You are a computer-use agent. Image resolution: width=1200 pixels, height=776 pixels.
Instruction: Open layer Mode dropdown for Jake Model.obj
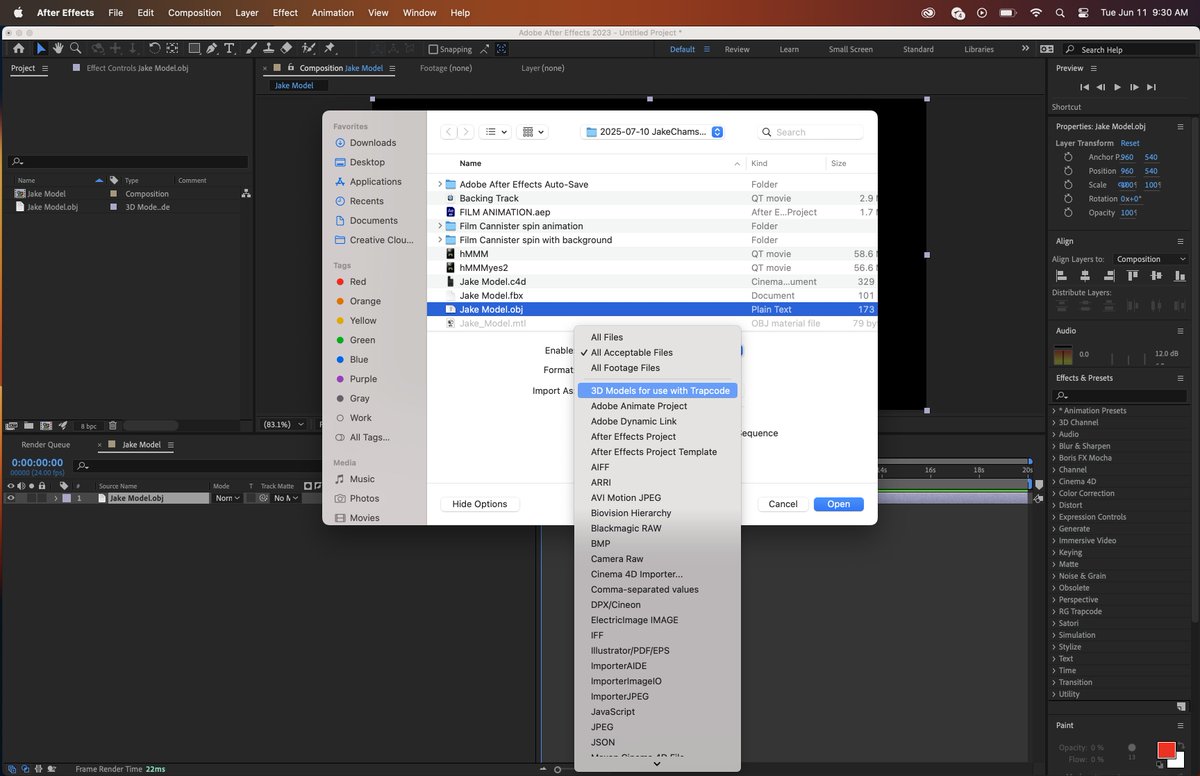click(x=227, y=498)
